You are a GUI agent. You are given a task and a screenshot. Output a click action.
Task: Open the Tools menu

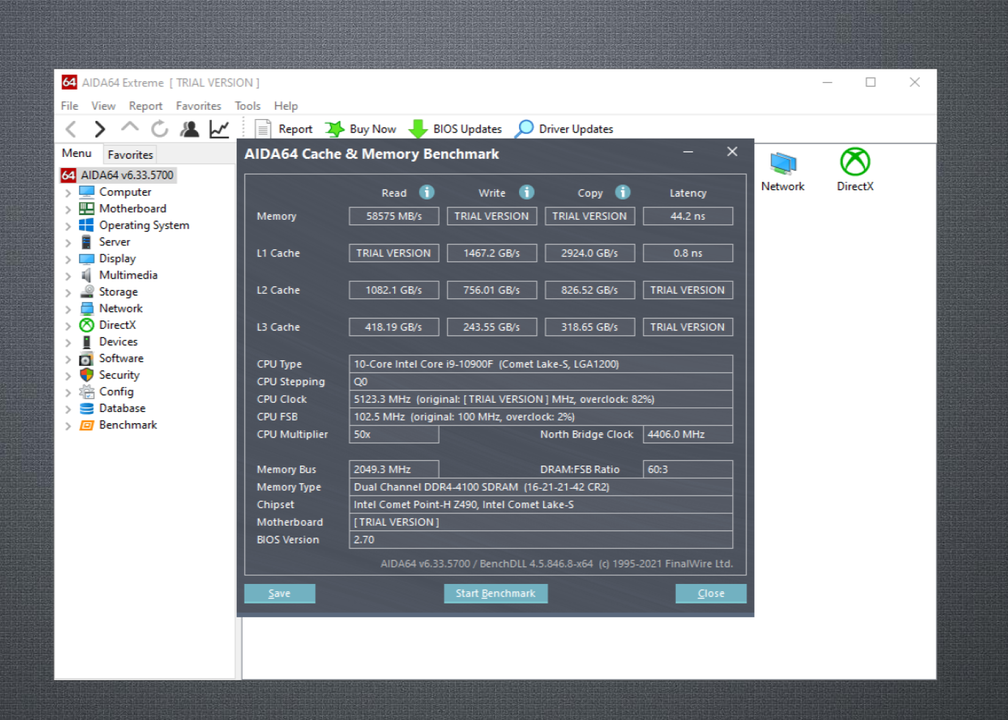(x=247, y=105)
